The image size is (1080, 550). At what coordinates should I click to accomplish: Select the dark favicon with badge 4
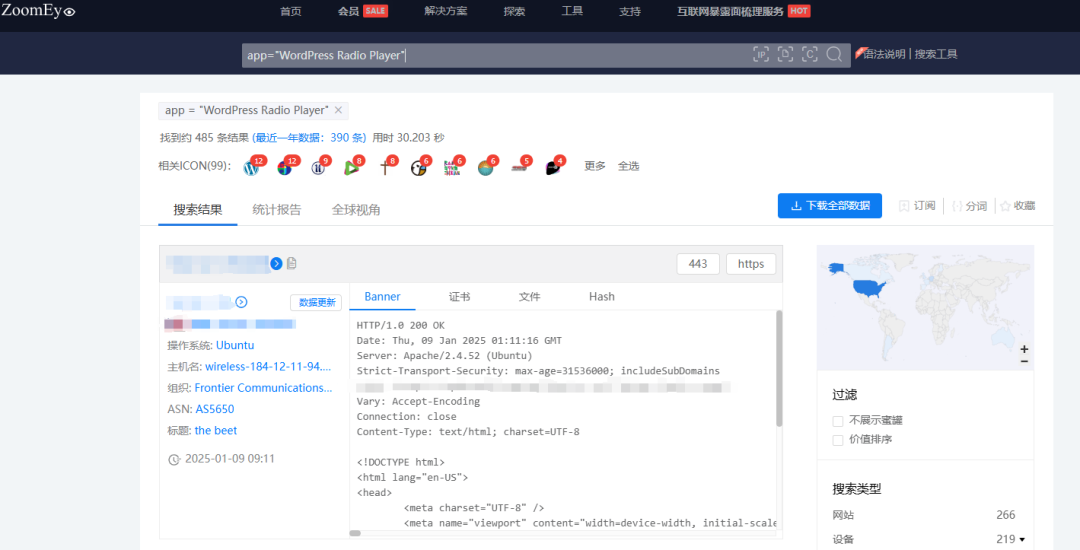click(554, 167)
